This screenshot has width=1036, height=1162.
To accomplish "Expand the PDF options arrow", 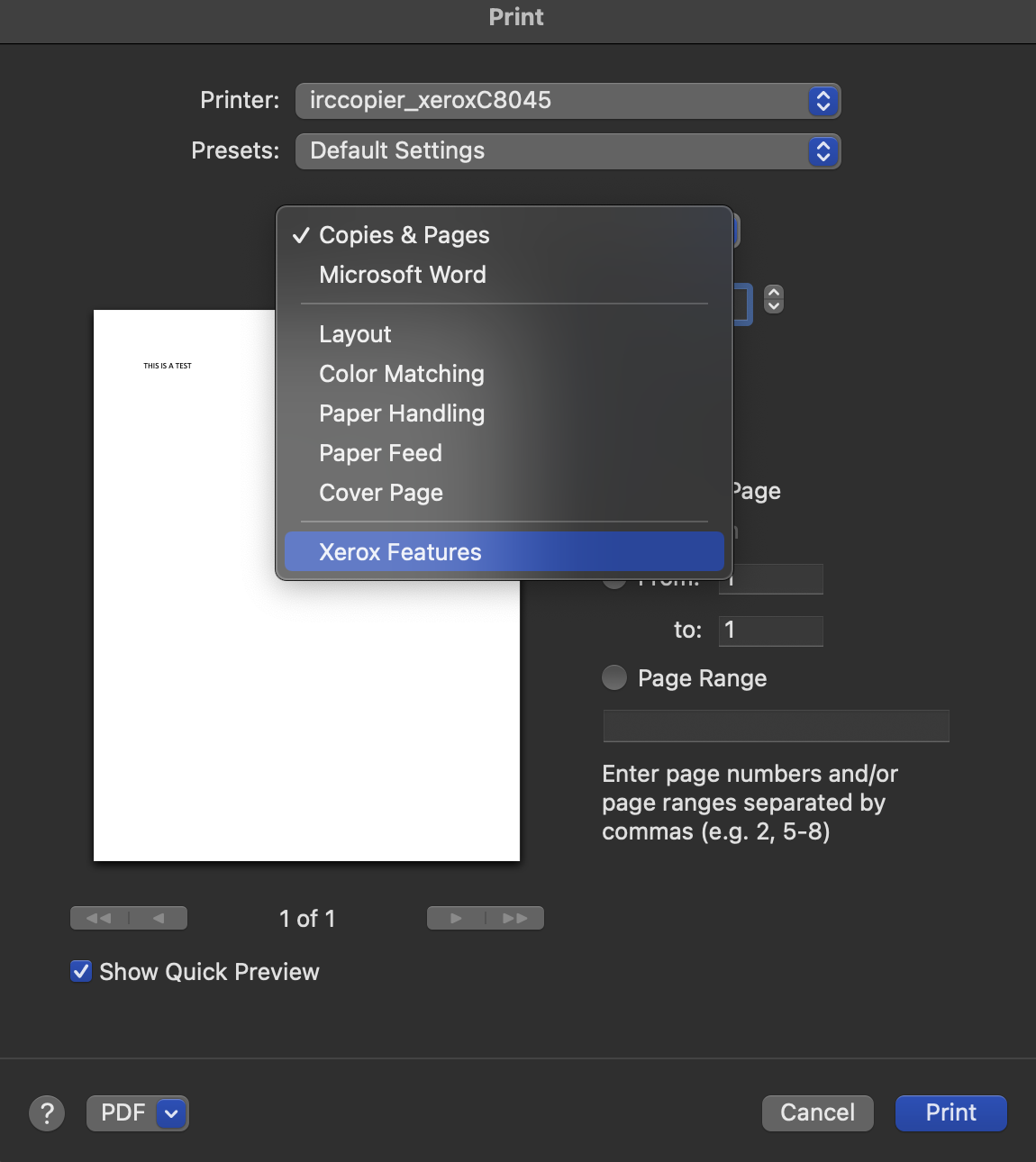I will click(171, 1113).
